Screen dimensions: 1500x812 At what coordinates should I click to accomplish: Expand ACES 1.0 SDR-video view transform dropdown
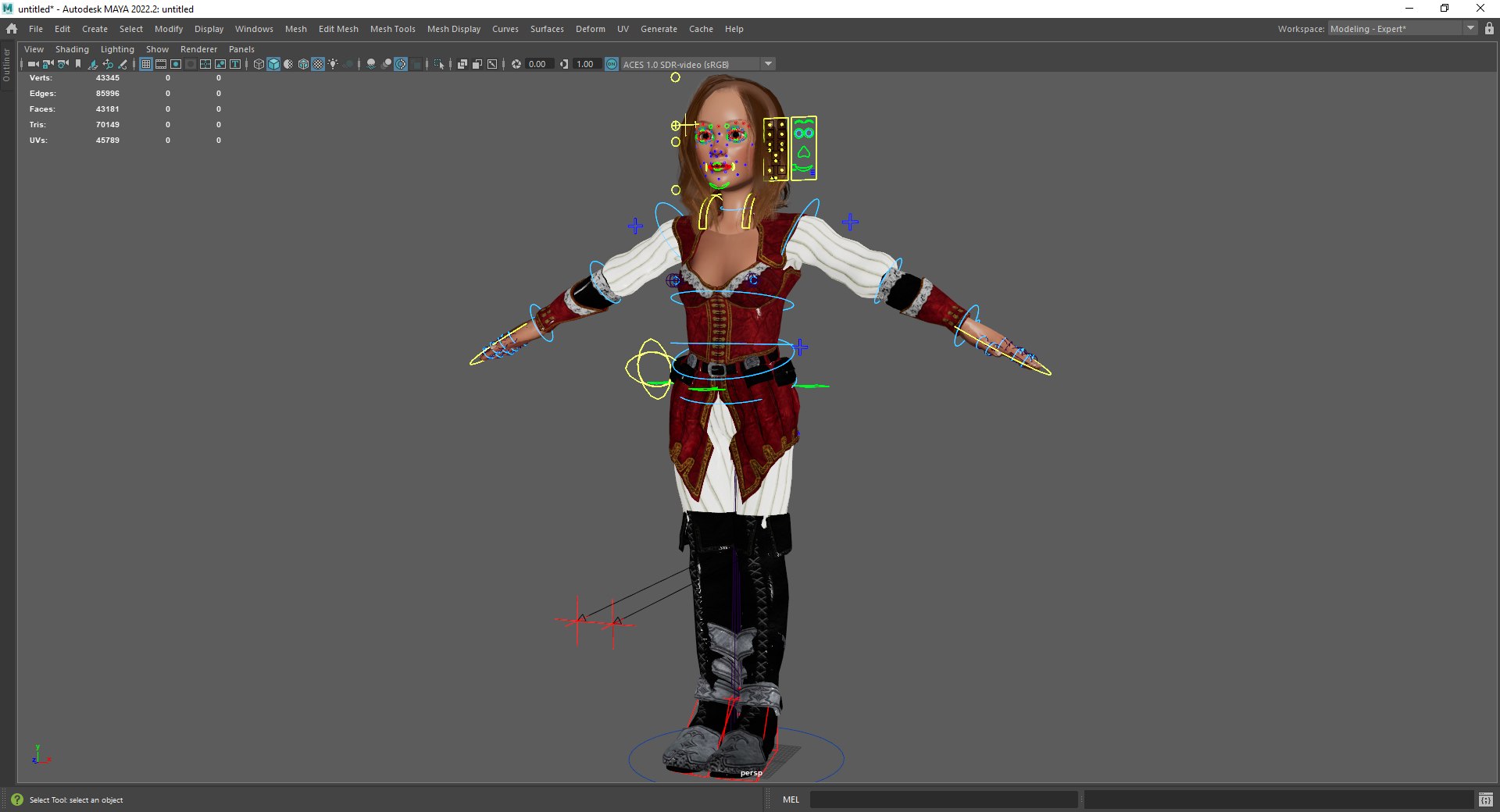tap(769, 64)
